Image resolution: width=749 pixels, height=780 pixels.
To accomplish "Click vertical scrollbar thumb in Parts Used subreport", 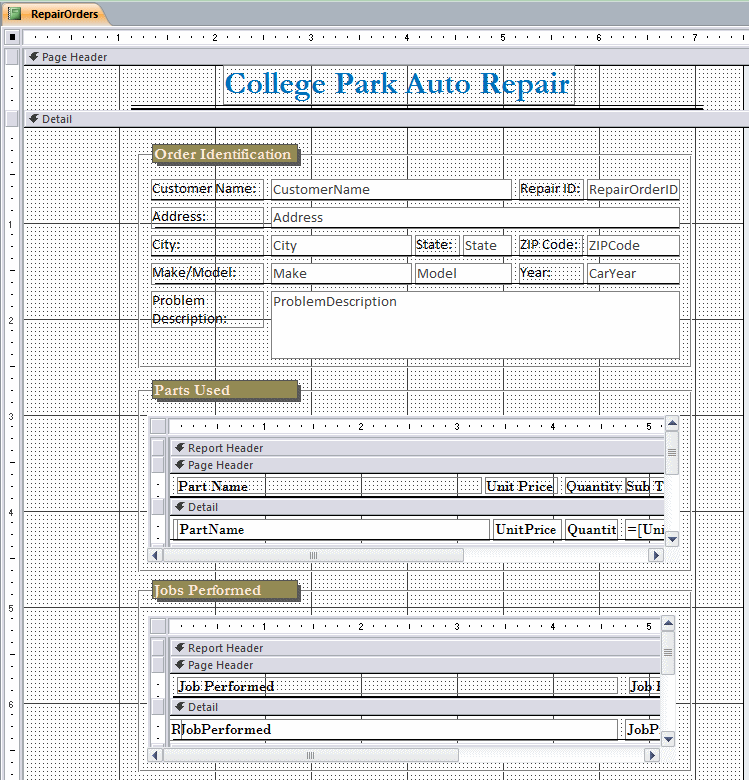I will (x=672, y=453).
